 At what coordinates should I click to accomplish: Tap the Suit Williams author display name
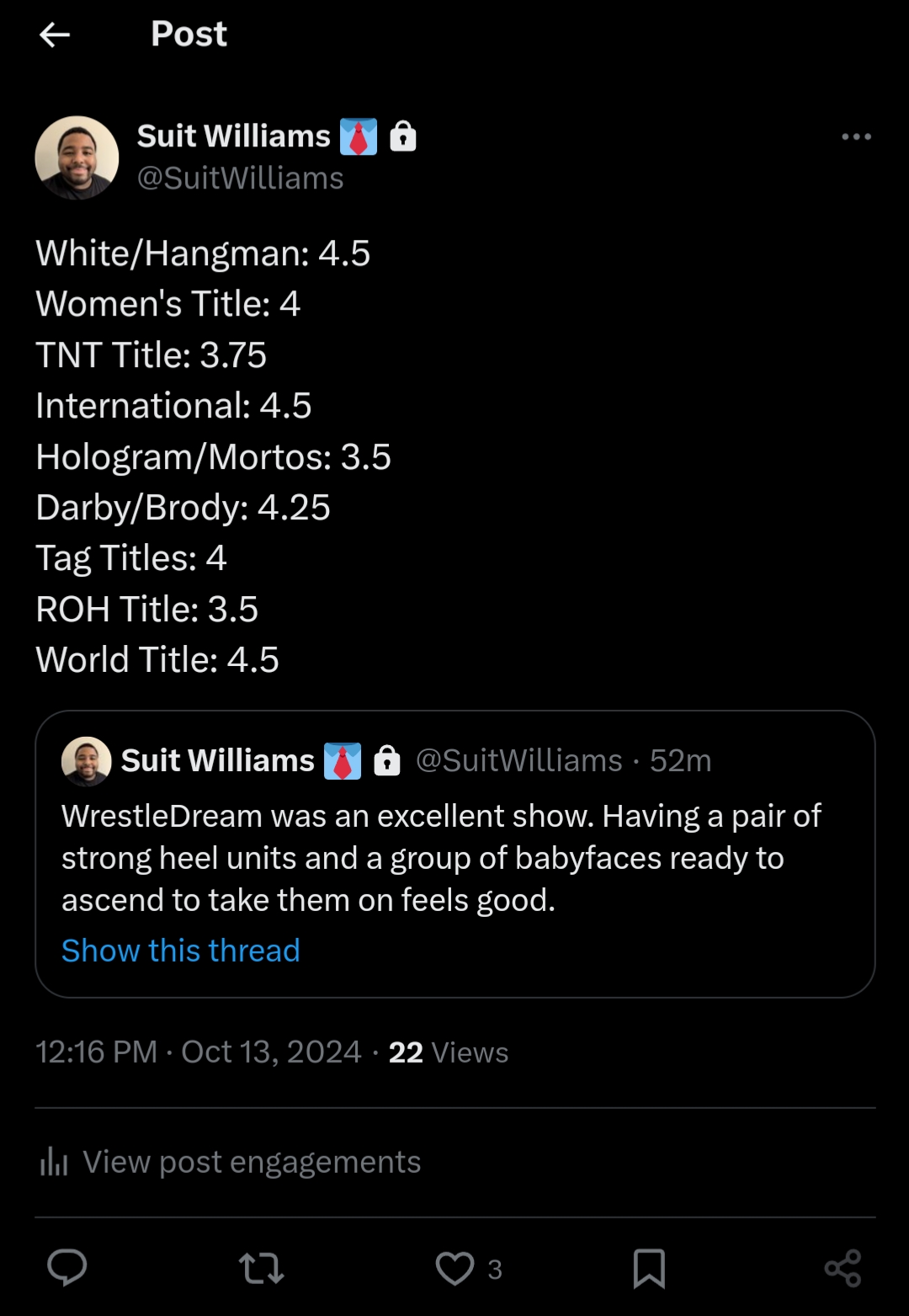tap(234, 136)
